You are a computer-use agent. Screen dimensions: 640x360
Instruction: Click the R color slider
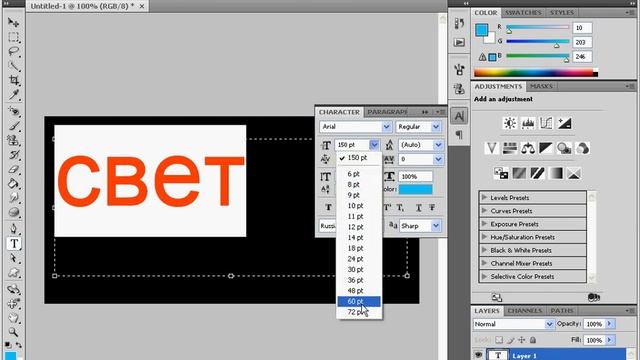(538, 27)
